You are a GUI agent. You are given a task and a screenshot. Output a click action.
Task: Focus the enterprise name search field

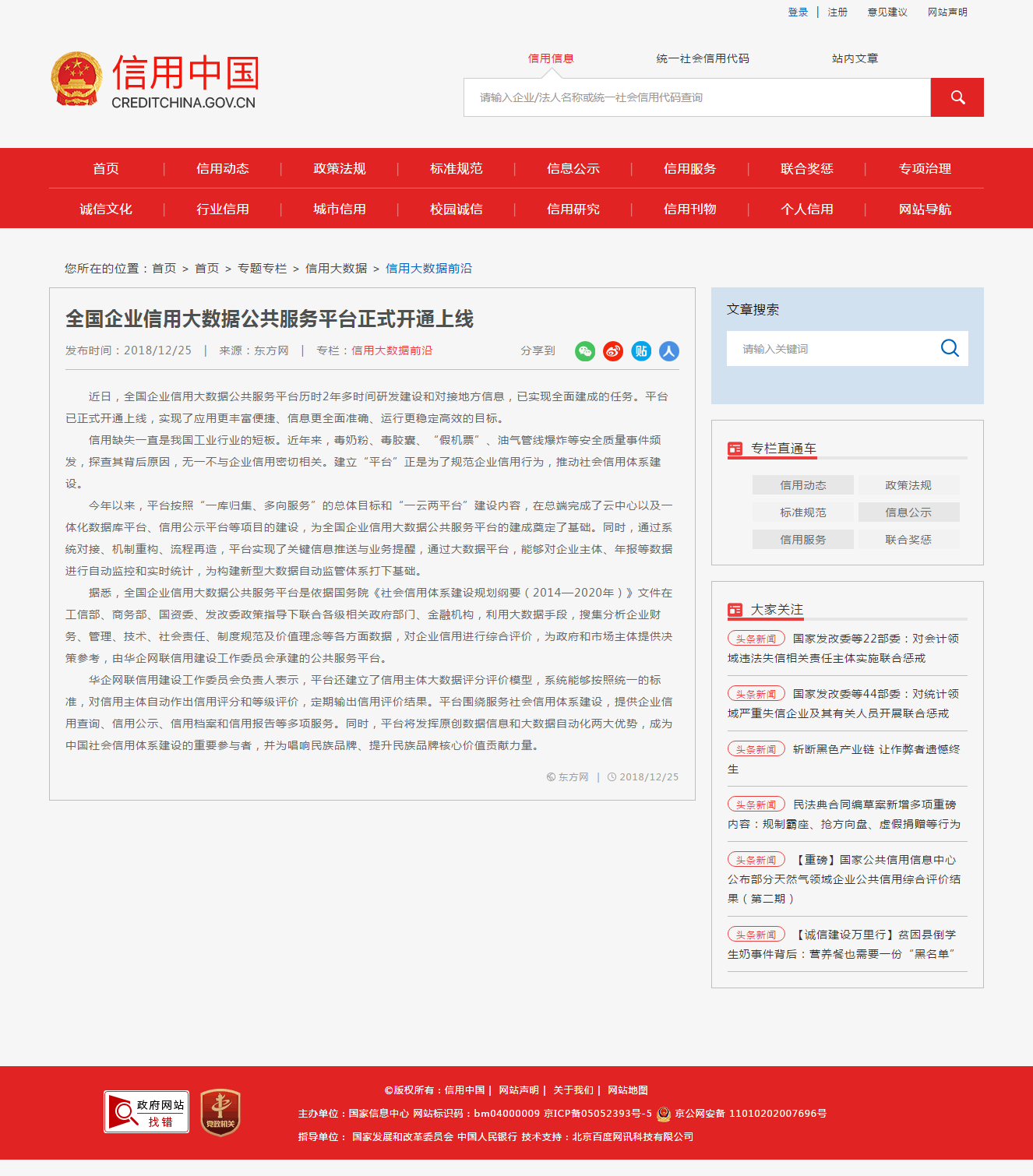tap(697, 97)
